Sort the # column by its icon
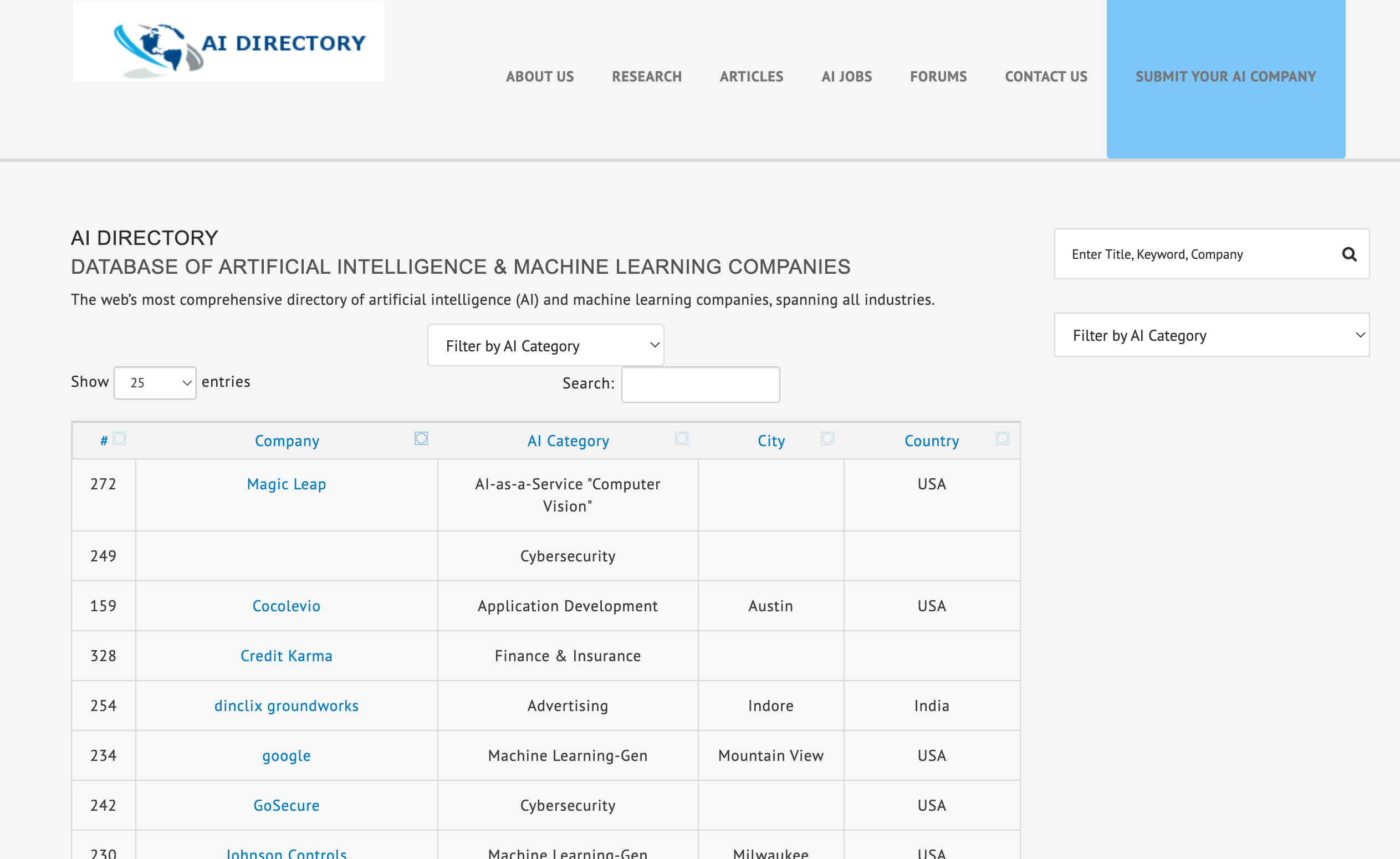The width and height of the screenshot is (1400, 859). 119,438
